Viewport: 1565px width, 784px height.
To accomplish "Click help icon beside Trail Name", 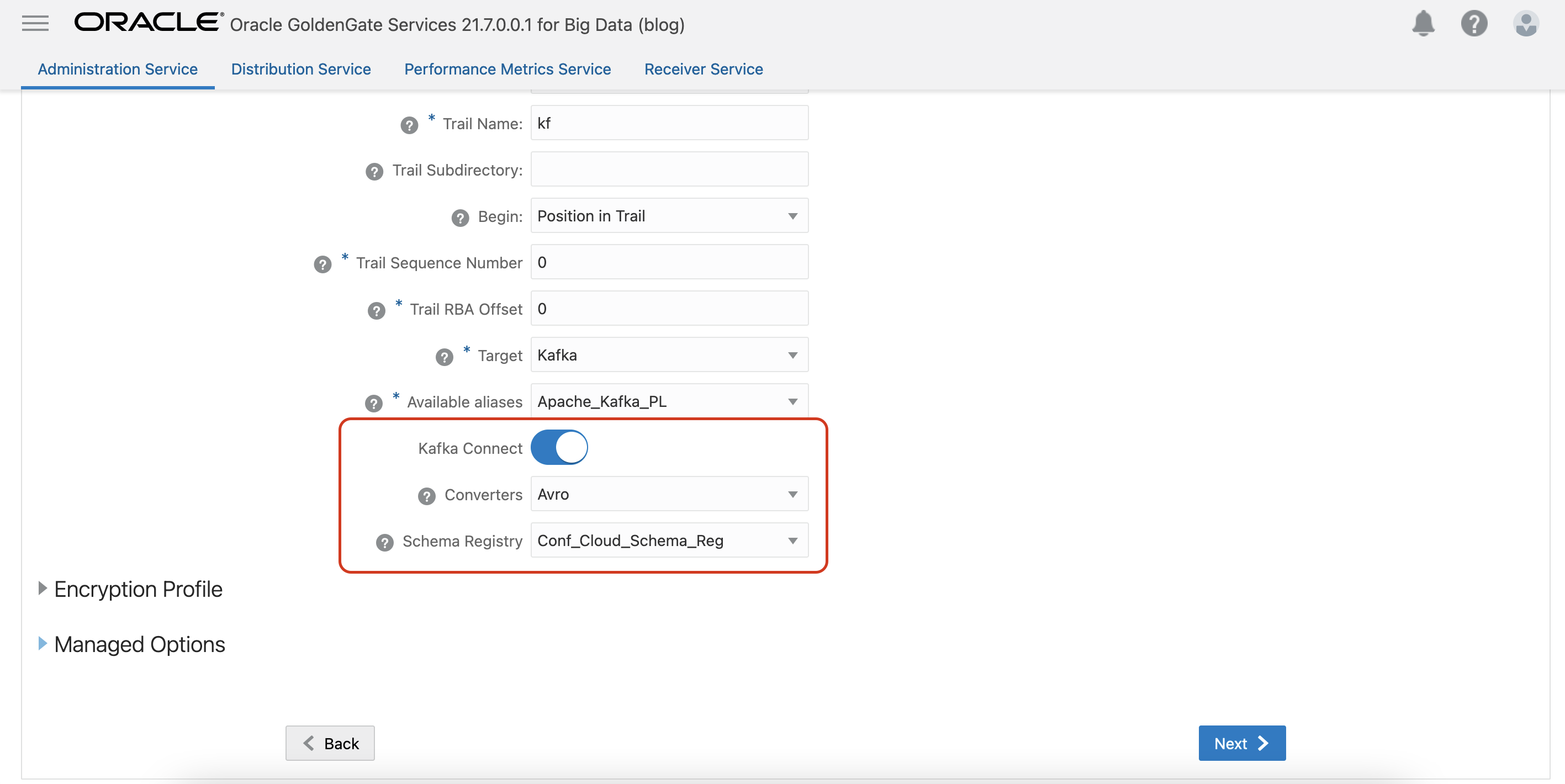I will 409,125.
